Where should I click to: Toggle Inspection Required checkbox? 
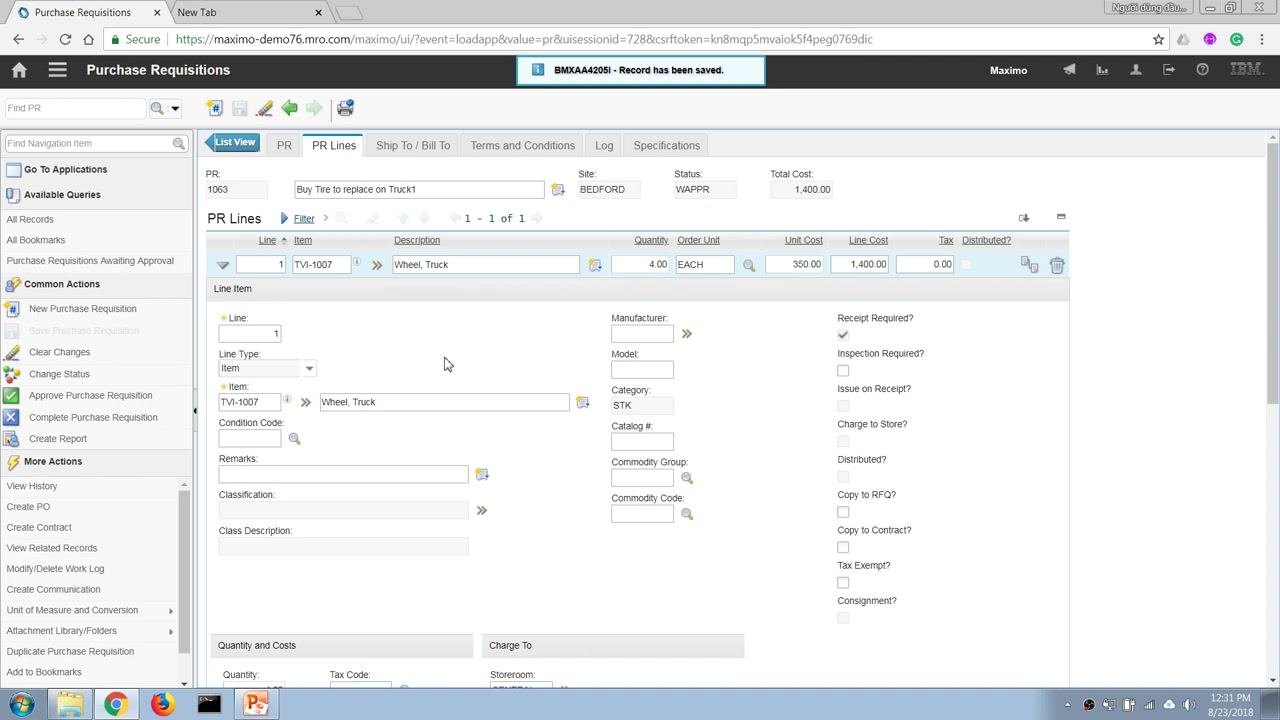843,371
